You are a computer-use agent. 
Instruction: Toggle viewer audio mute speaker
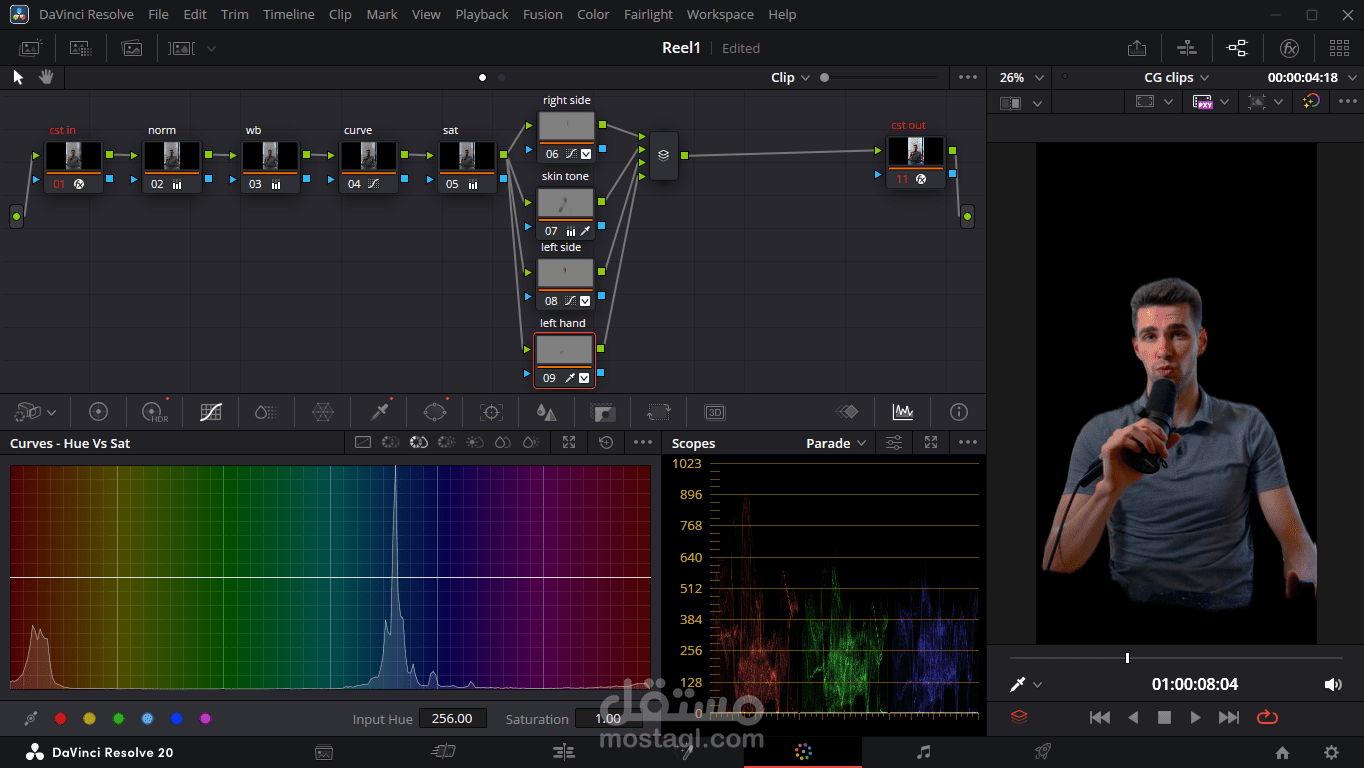1332,685
